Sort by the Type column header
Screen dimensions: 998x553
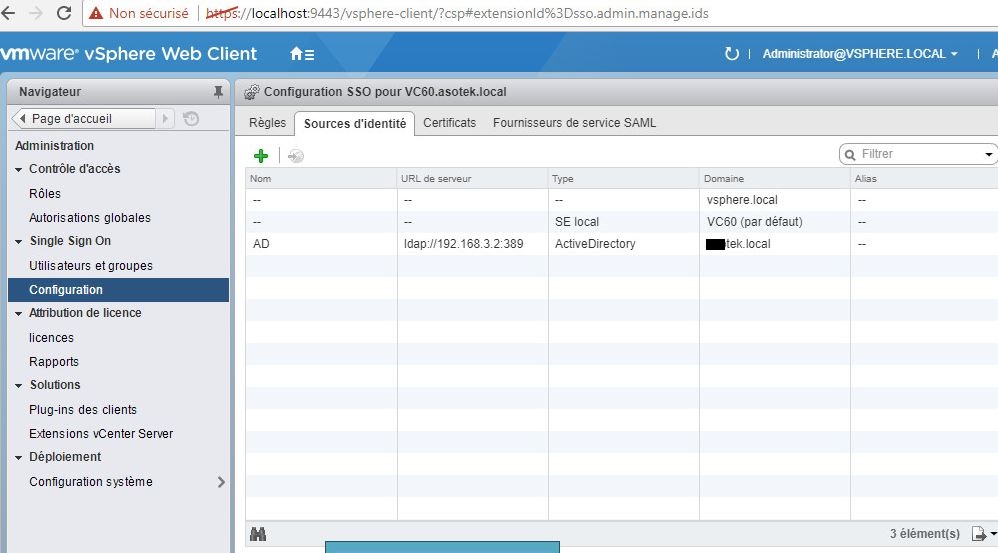click(624, 179)
